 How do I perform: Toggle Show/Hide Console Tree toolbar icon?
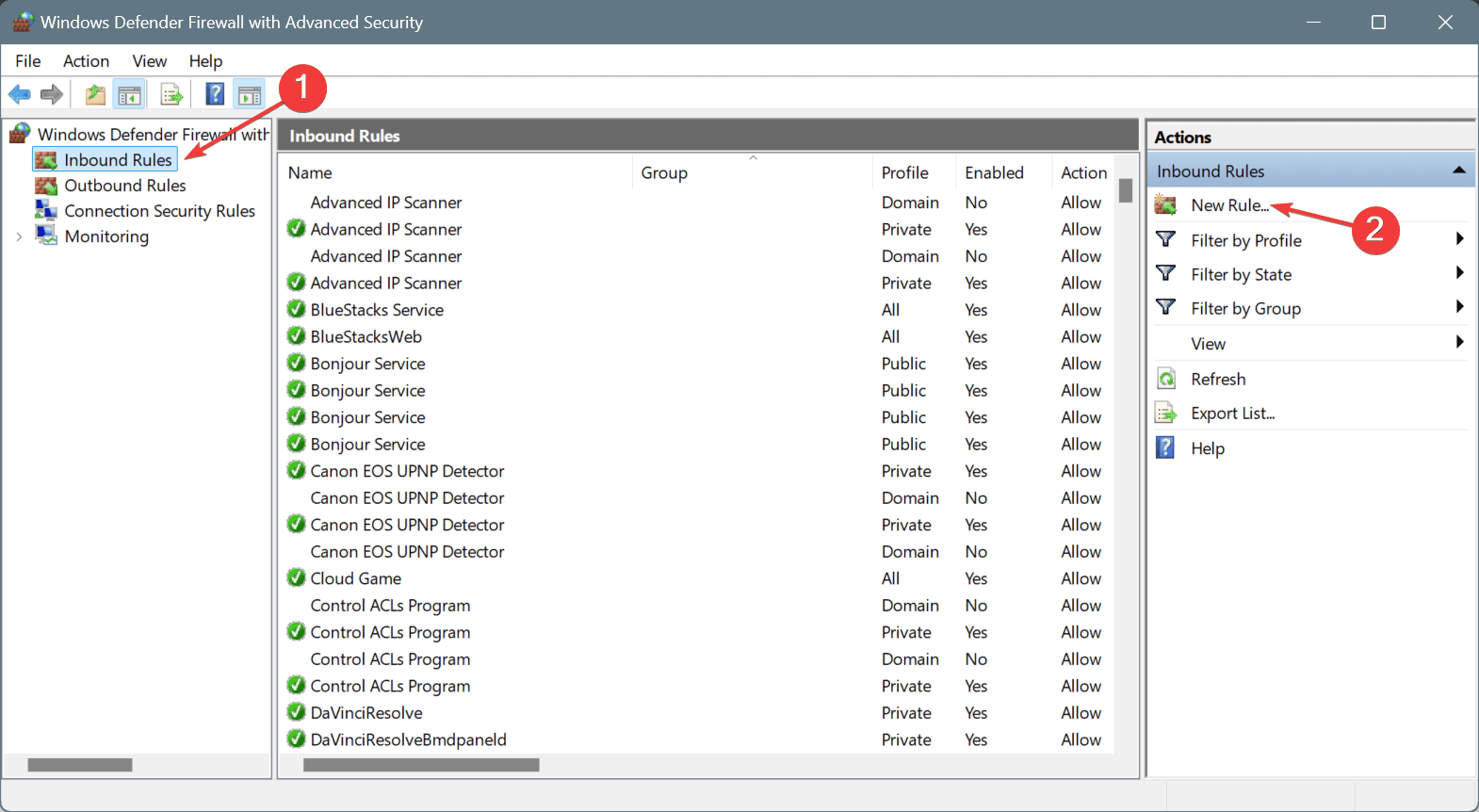(129, 94)
